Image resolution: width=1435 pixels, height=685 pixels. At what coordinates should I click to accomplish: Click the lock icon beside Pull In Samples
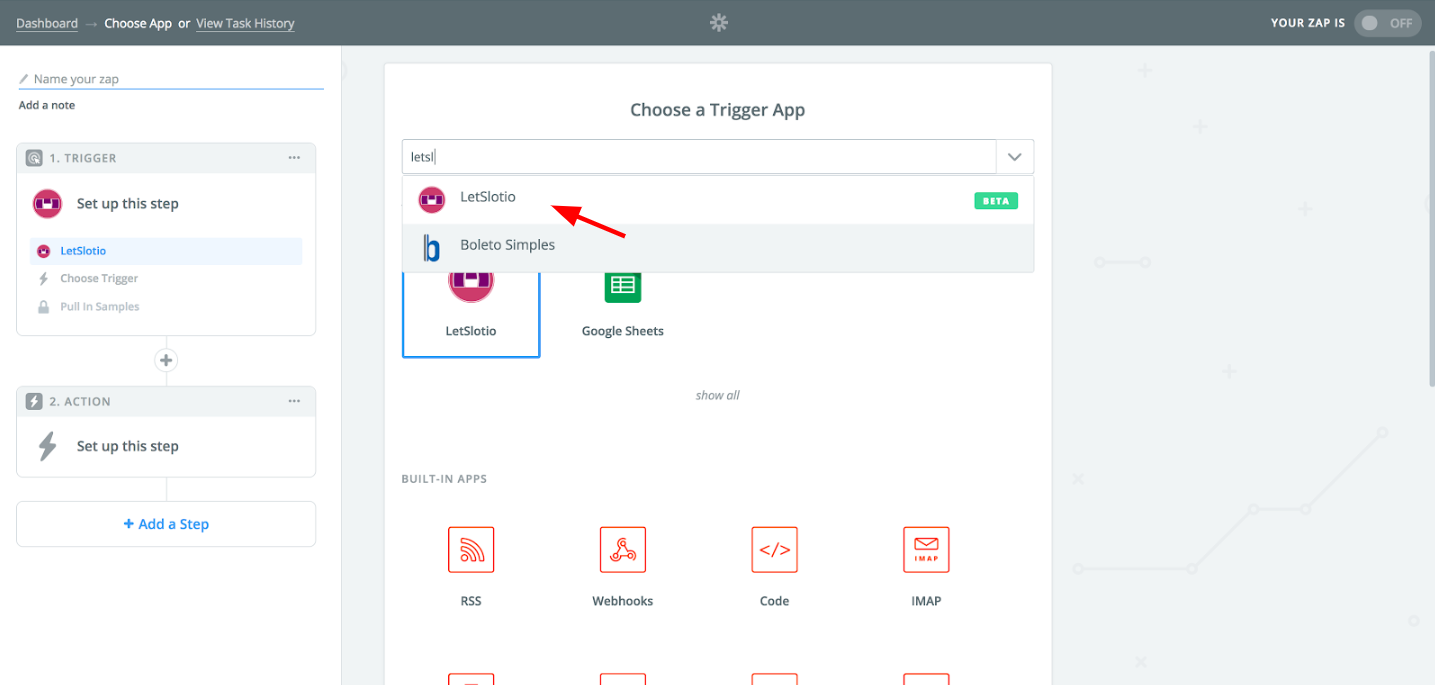[x=43, y=307]
